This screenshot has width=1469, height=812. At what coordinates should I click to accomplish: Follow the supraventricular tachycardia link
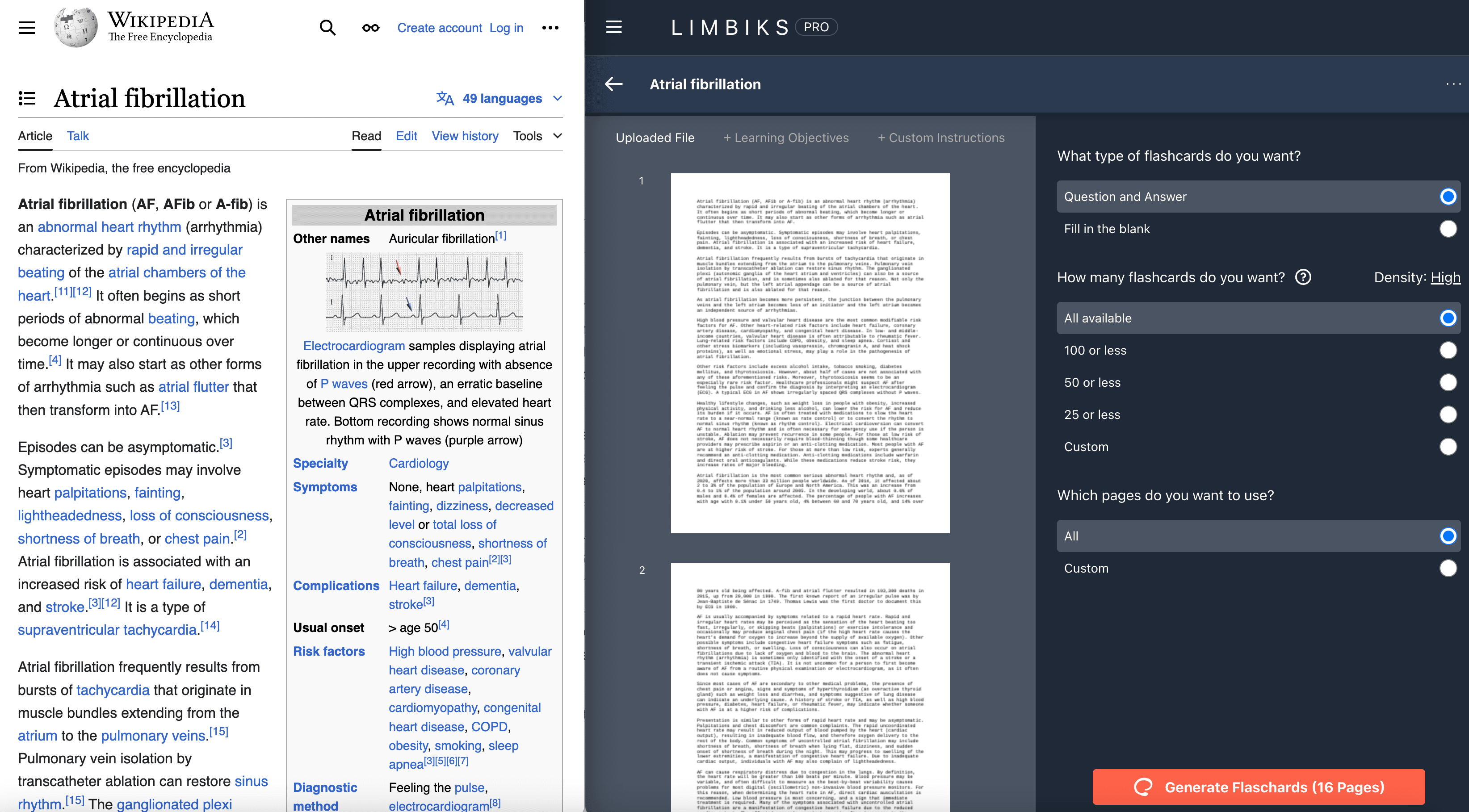click(x=107, y=629)
